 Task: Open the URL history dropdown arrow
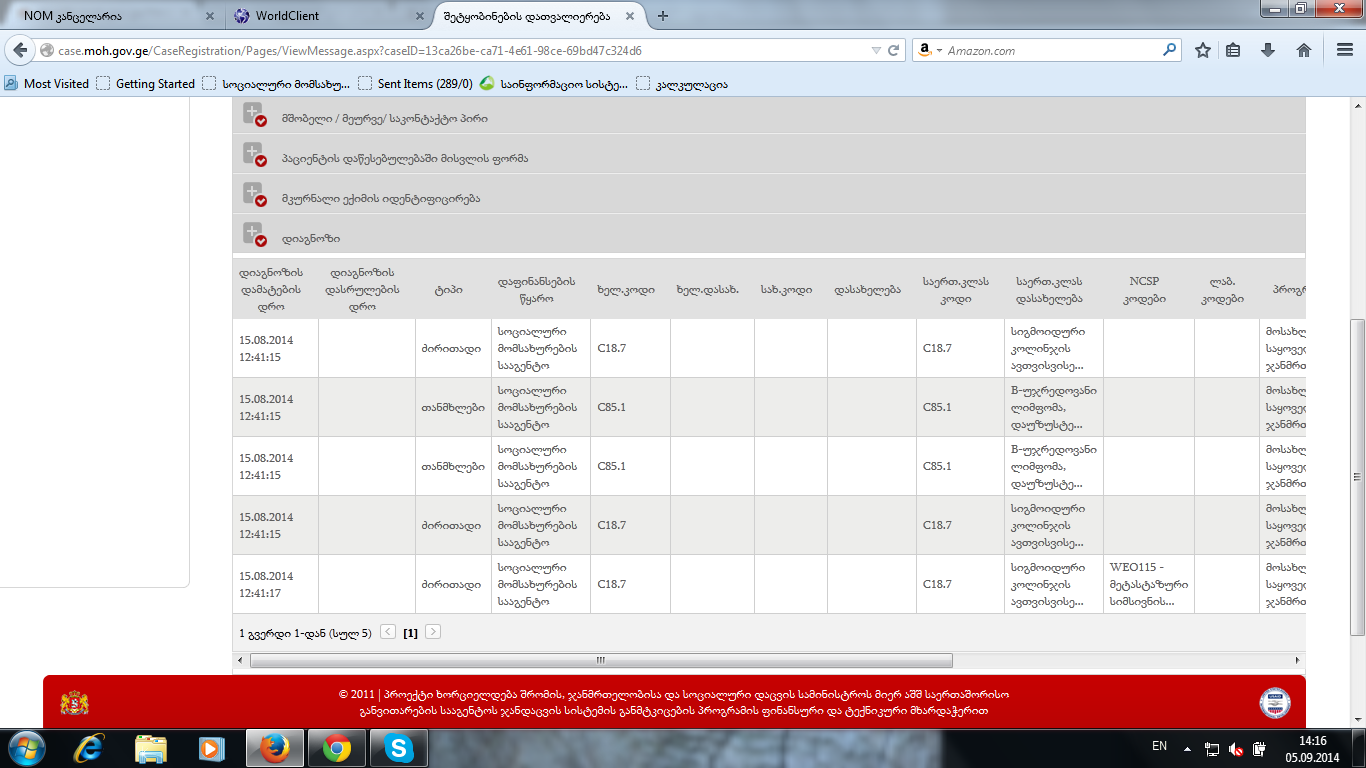click(x=876, y=51)
